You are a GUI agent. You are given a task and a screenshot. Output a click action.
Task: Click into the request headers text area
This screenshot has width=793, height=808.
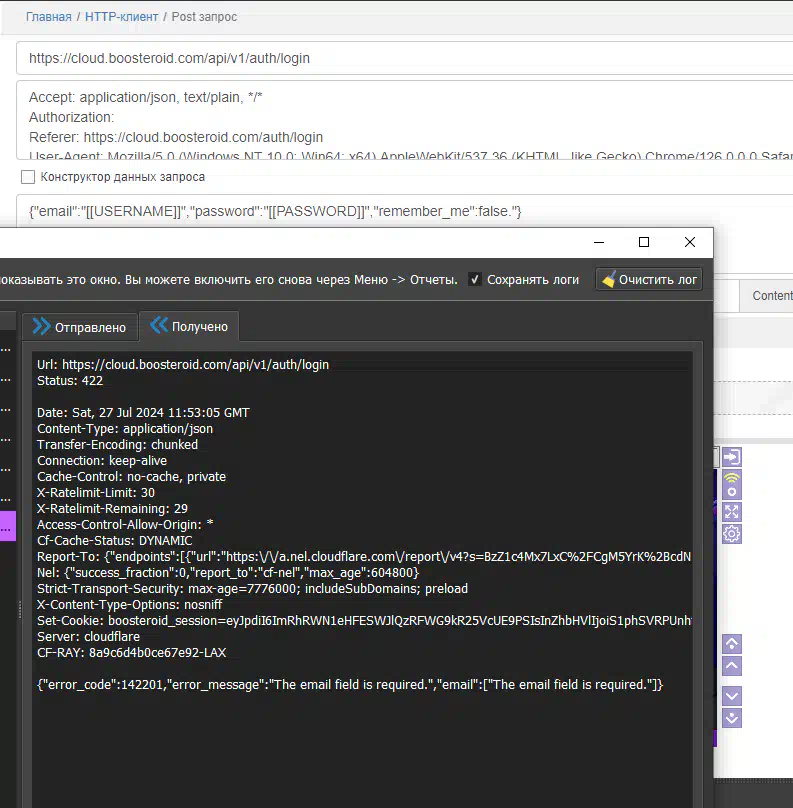[404, 120]
